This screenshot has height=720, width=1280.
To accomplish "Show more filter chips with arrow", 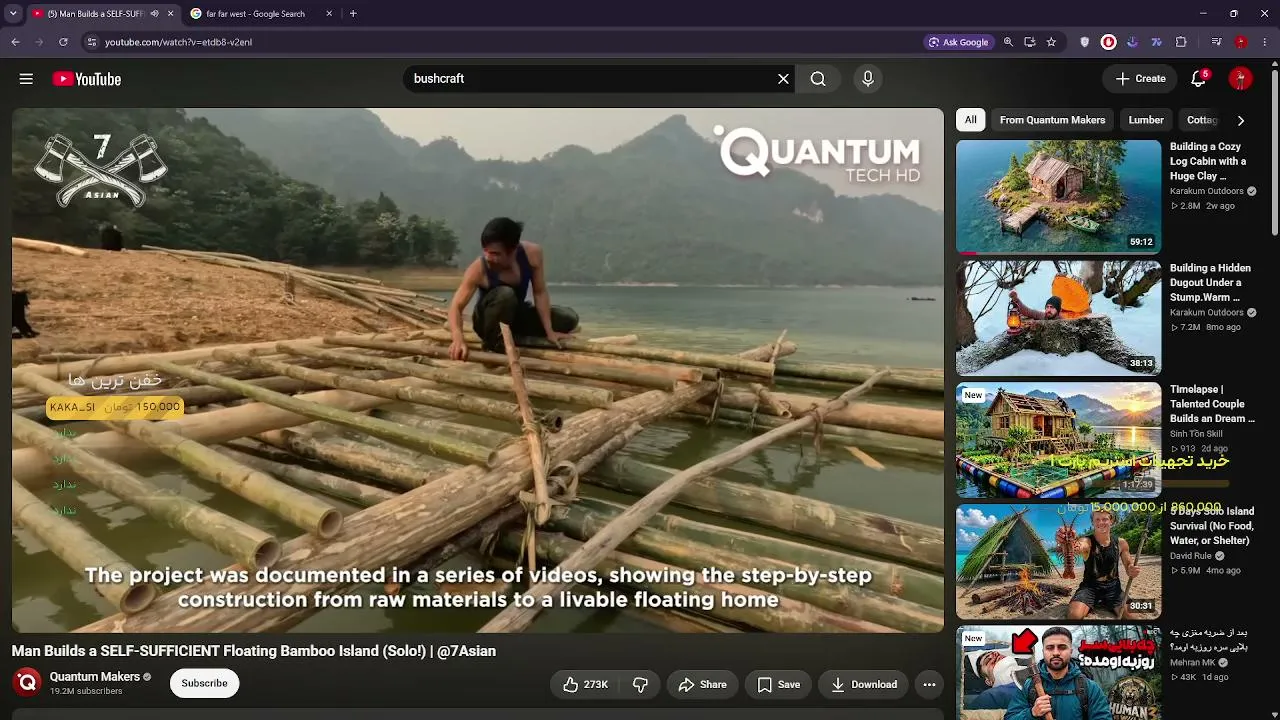I will pos(1241,120).
